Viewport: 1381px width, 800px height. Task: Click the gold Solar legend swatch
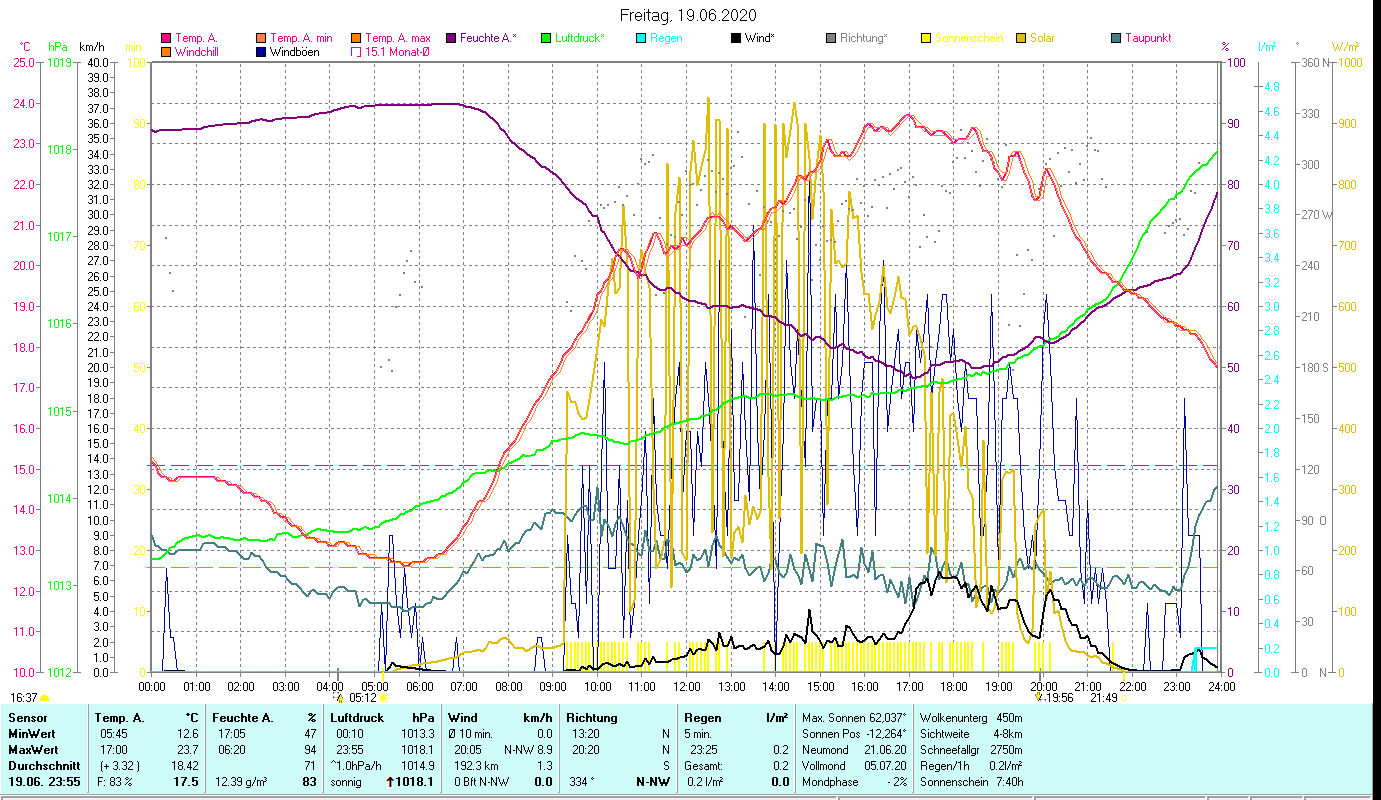point(1020,38)
